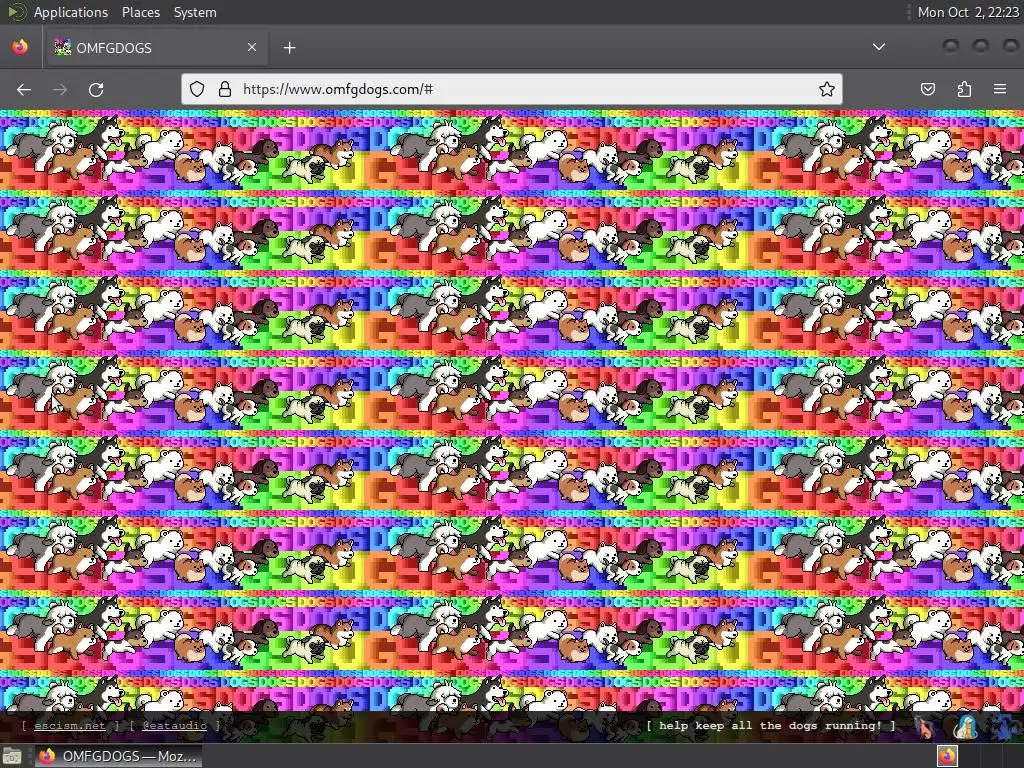The height and width of the screenshot is (768, 1024).
Task: Click the Applications menu logo icon
Action: 16,12
